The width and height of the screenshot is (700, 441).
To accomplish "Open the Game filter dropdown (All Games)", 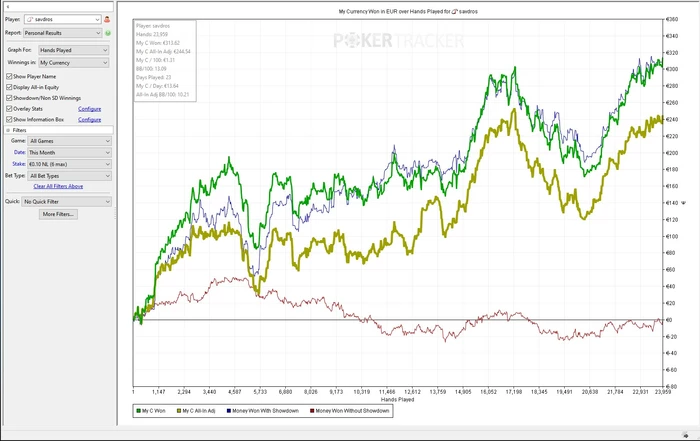I will (x=69, y=141).
